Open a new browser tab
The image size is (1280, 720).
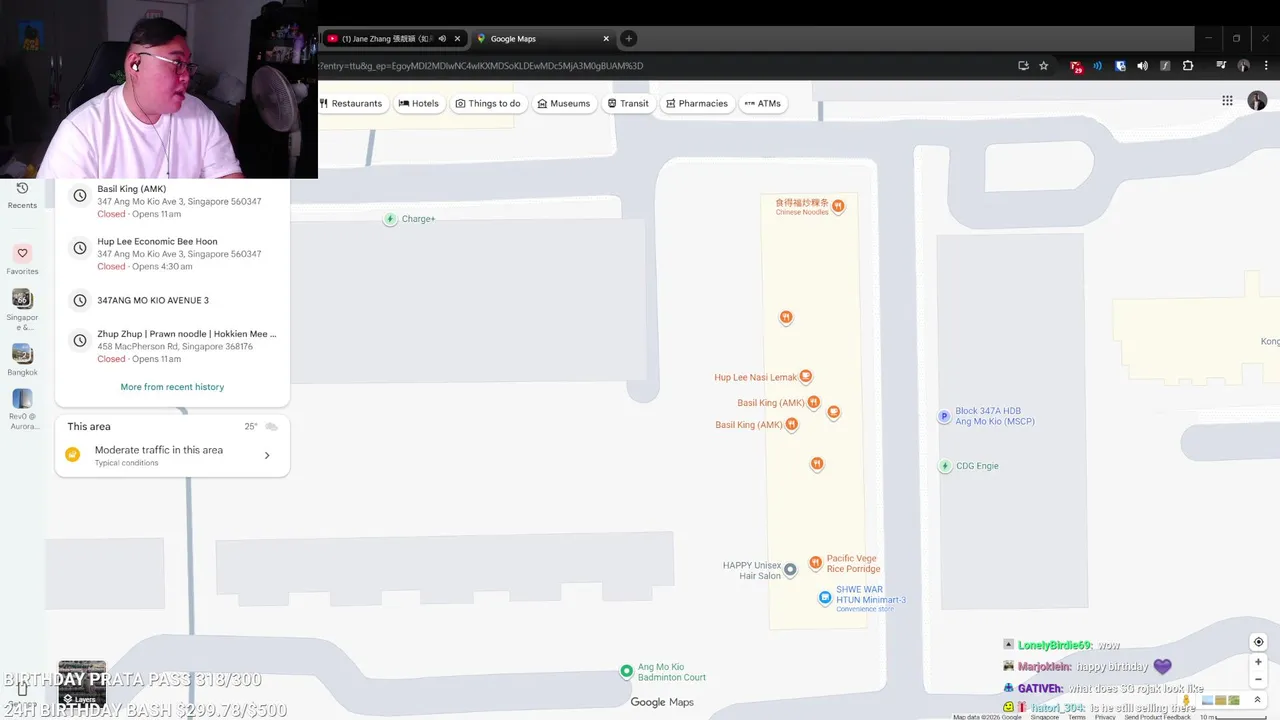pos(628,39)
